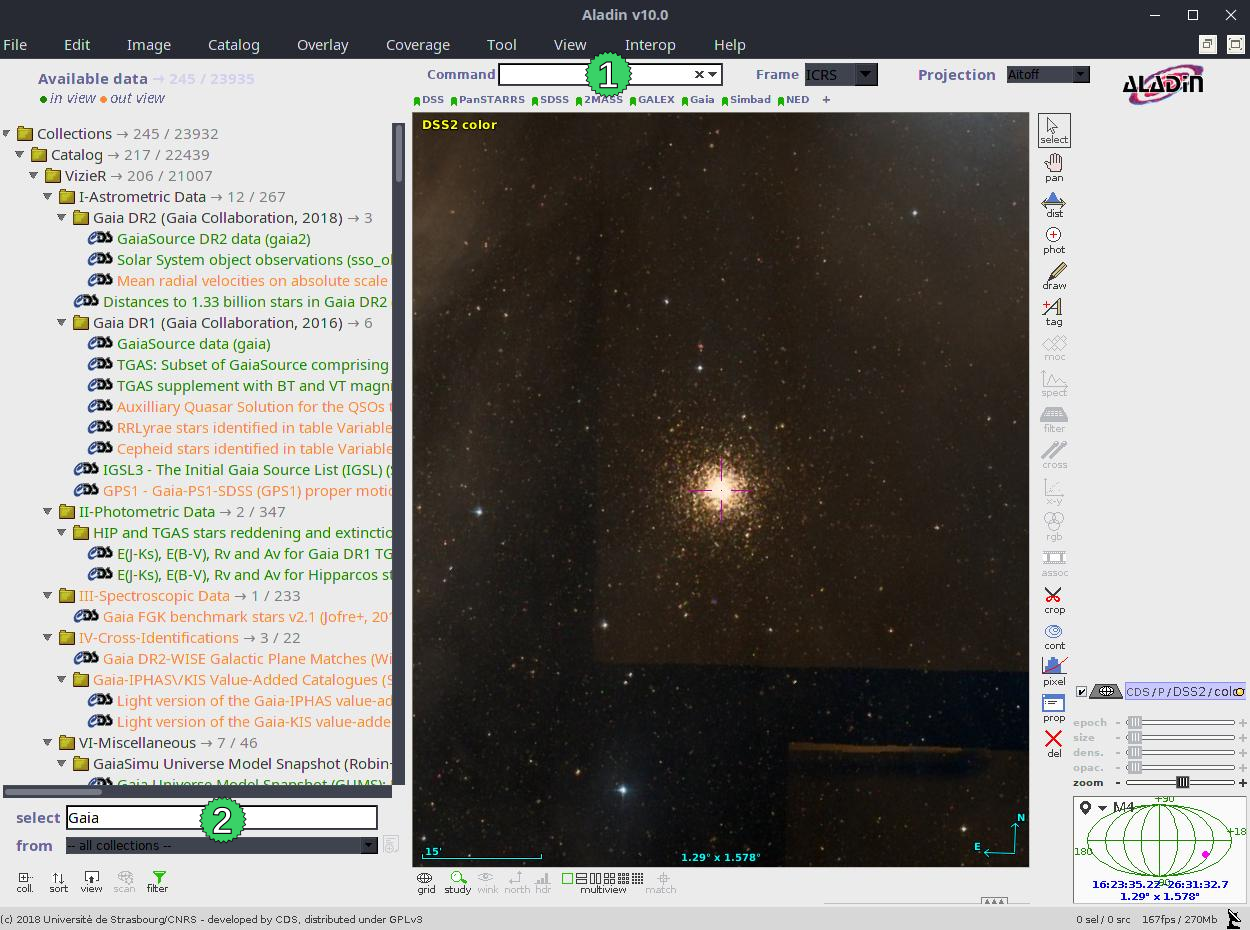This screenshot has height=930, width=1250.
Task: Click the satellite status icon in bottom-right corner
Action: (1234, 918)
